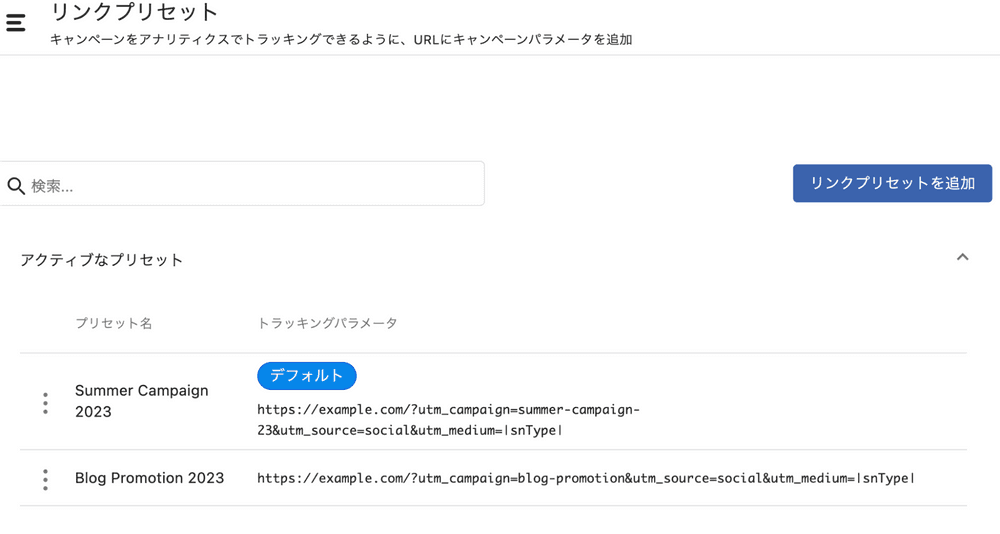Open options menu for Summer Campaign 2023
1000x534 pixels.
pos(45,403)
